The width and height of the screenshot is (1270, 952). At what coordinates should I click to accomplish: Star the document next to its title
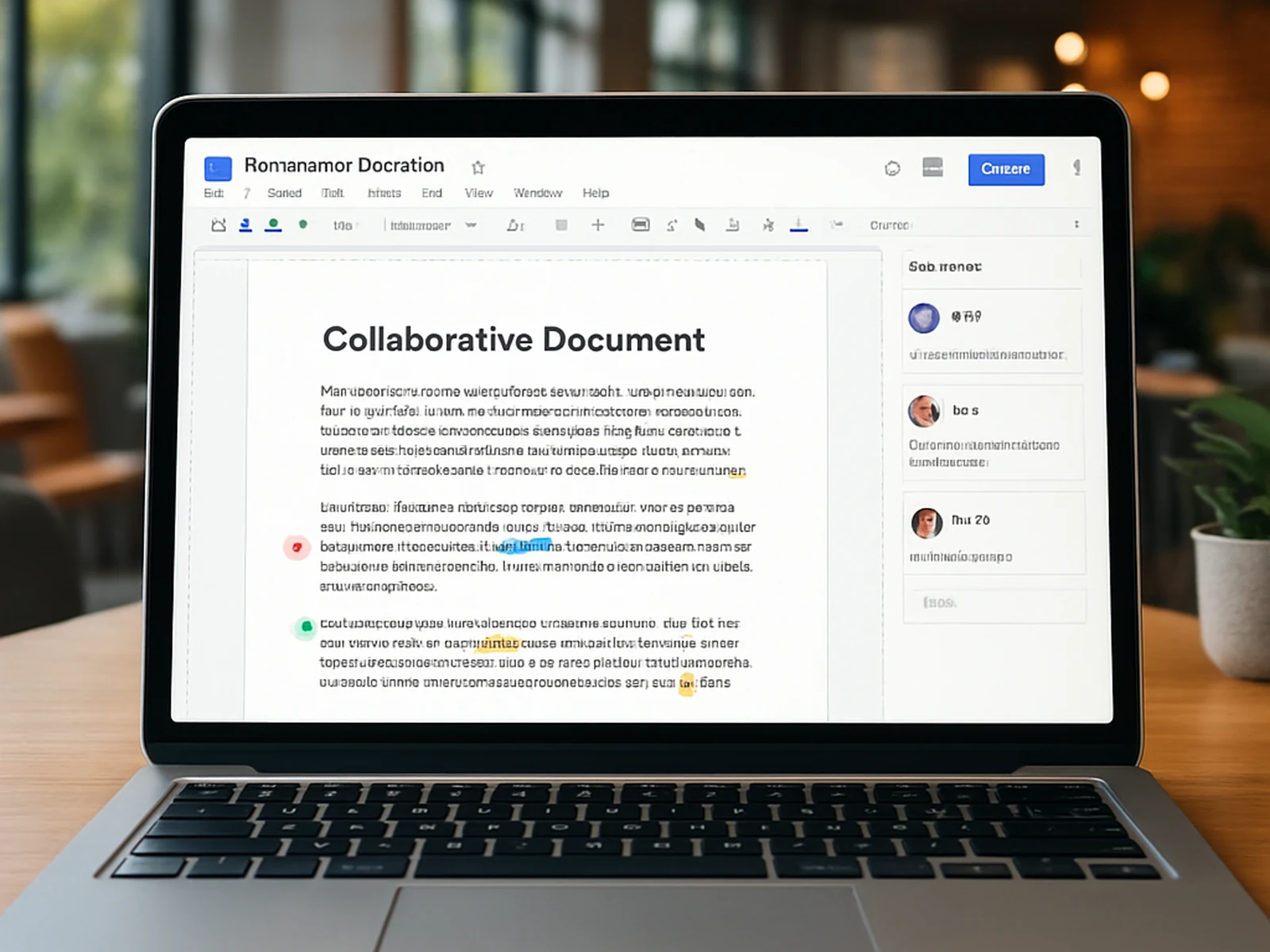(x=479, y=167)
